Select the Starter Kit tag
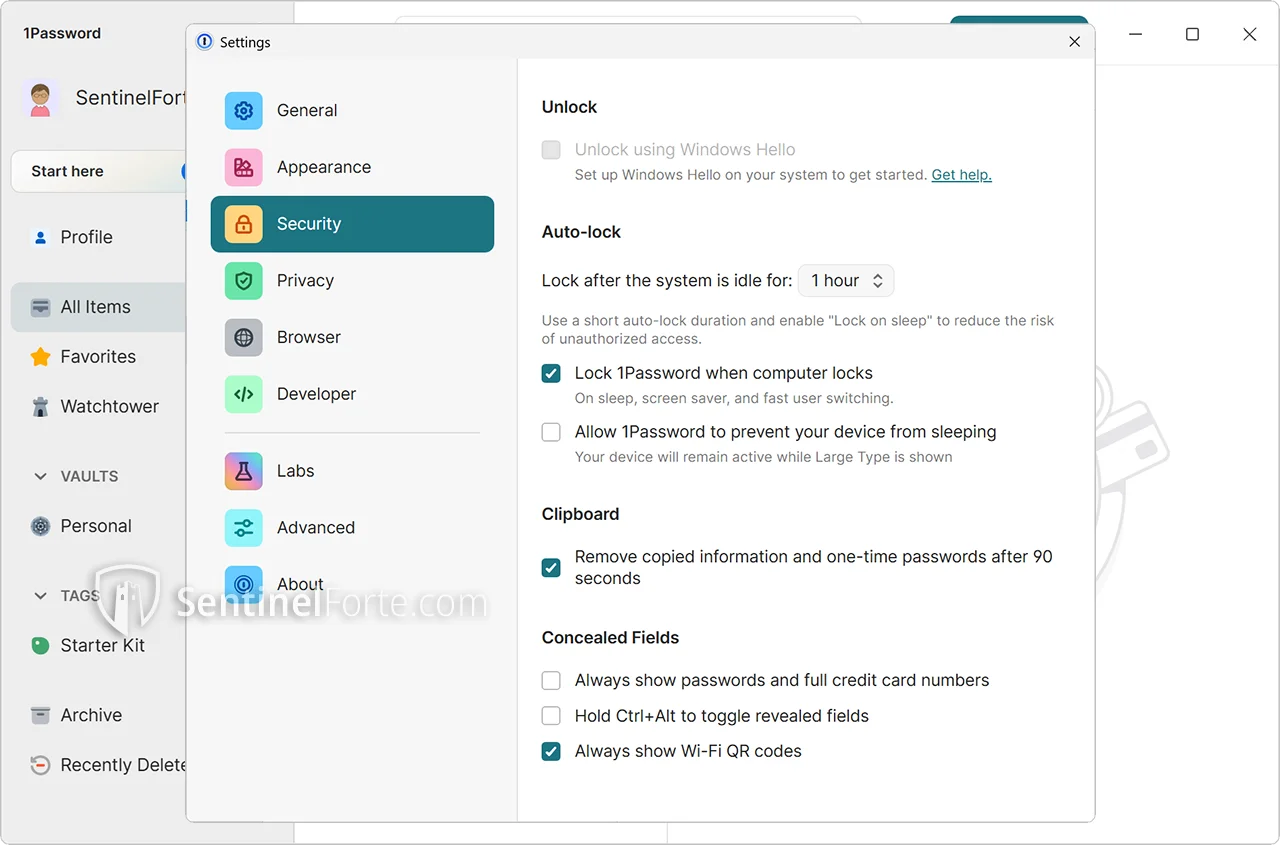The width and height of the screenshot is (1280, 845). point(98,646)
